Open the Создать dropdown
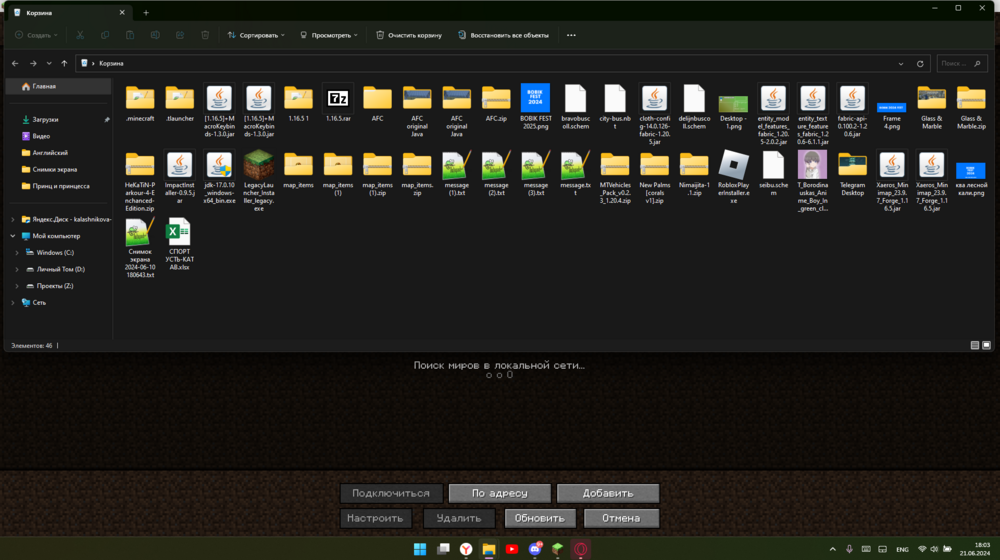Image resolution: width=1000 pixels, height=560 pixels. (36, 35)
